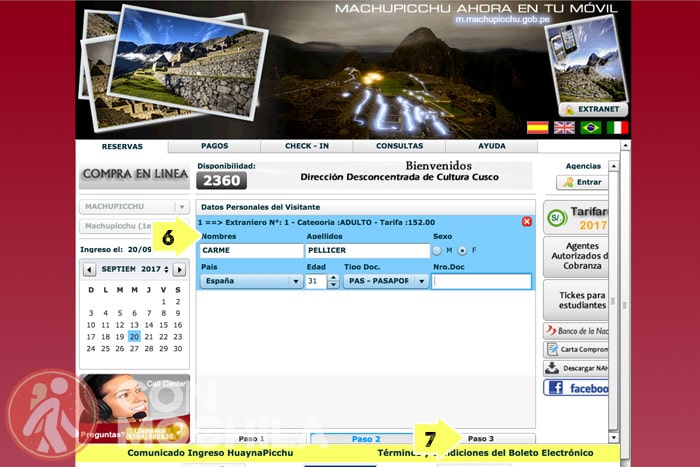The width and height of the screenshot is (700, 467).
Task: Select day 21 in the calendar
Action: tap(149, 337)
